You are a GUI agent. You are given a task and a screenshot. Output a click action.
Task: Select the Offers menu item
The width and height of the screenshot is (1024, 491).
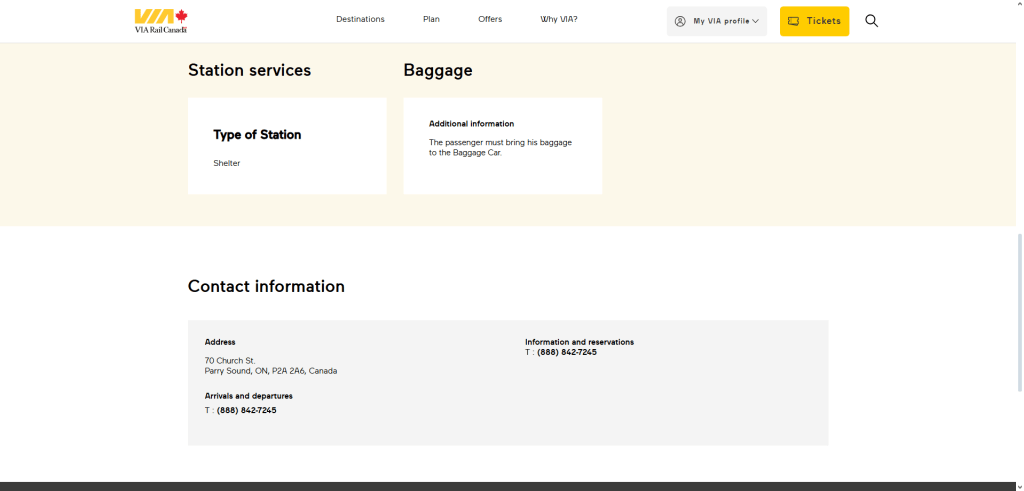[490, 19]
